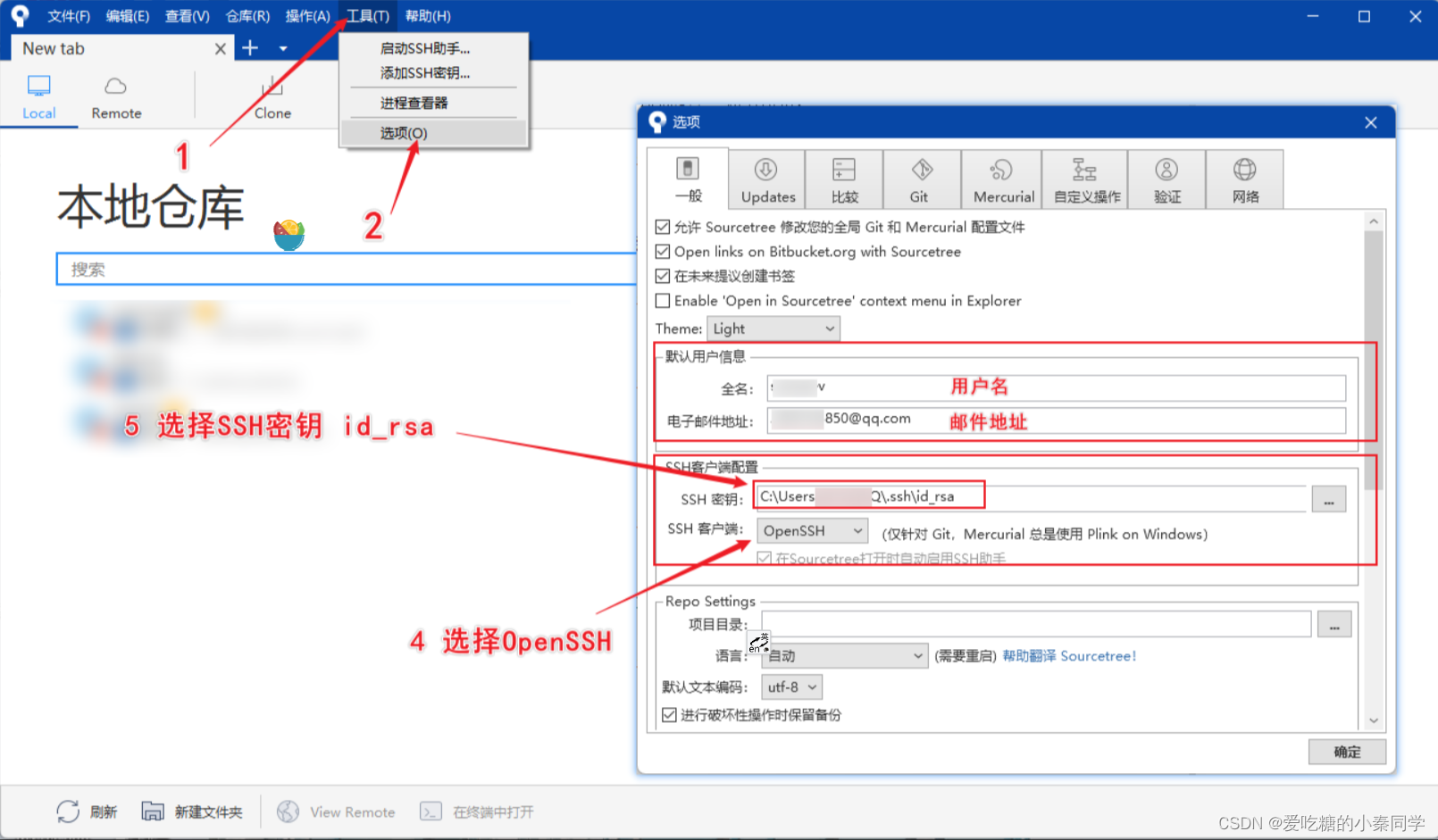The height and width of the screenshot is (840, 1438).
Task: Open the SSH 客户端 dropdown showing OpenSSH
Action: [812, 530]
